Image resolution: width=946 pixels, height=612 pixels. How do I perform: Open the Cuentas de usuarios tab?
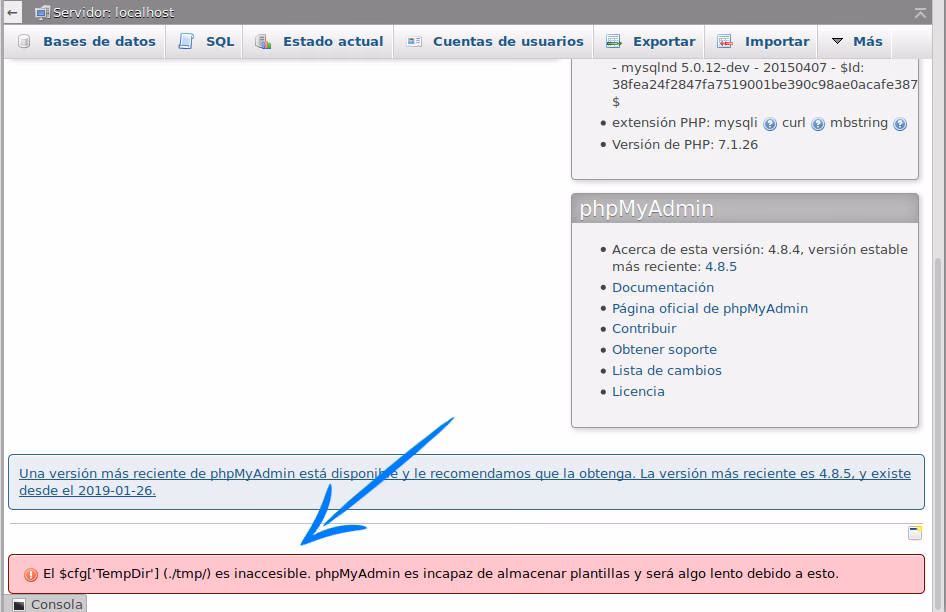pyautogui.click(x=495, y=42)
